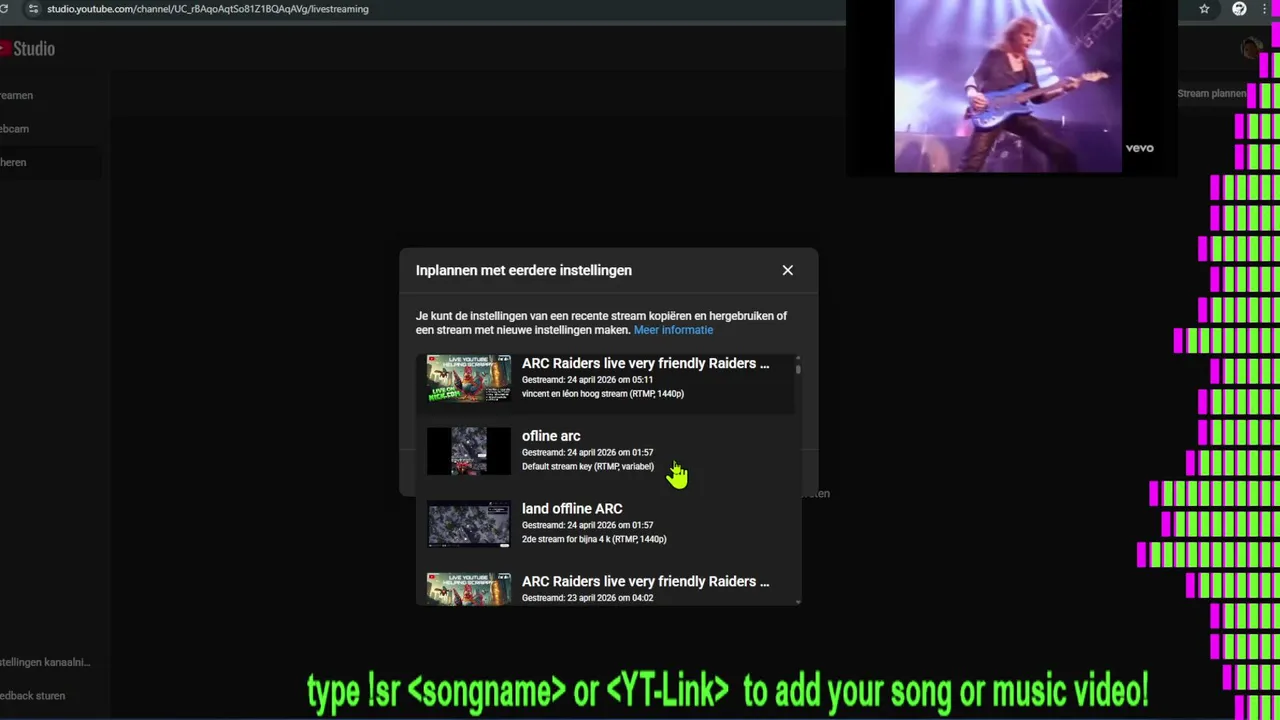Click the browser address bar URL
The image size is (1280, 720).
(208, 9)
